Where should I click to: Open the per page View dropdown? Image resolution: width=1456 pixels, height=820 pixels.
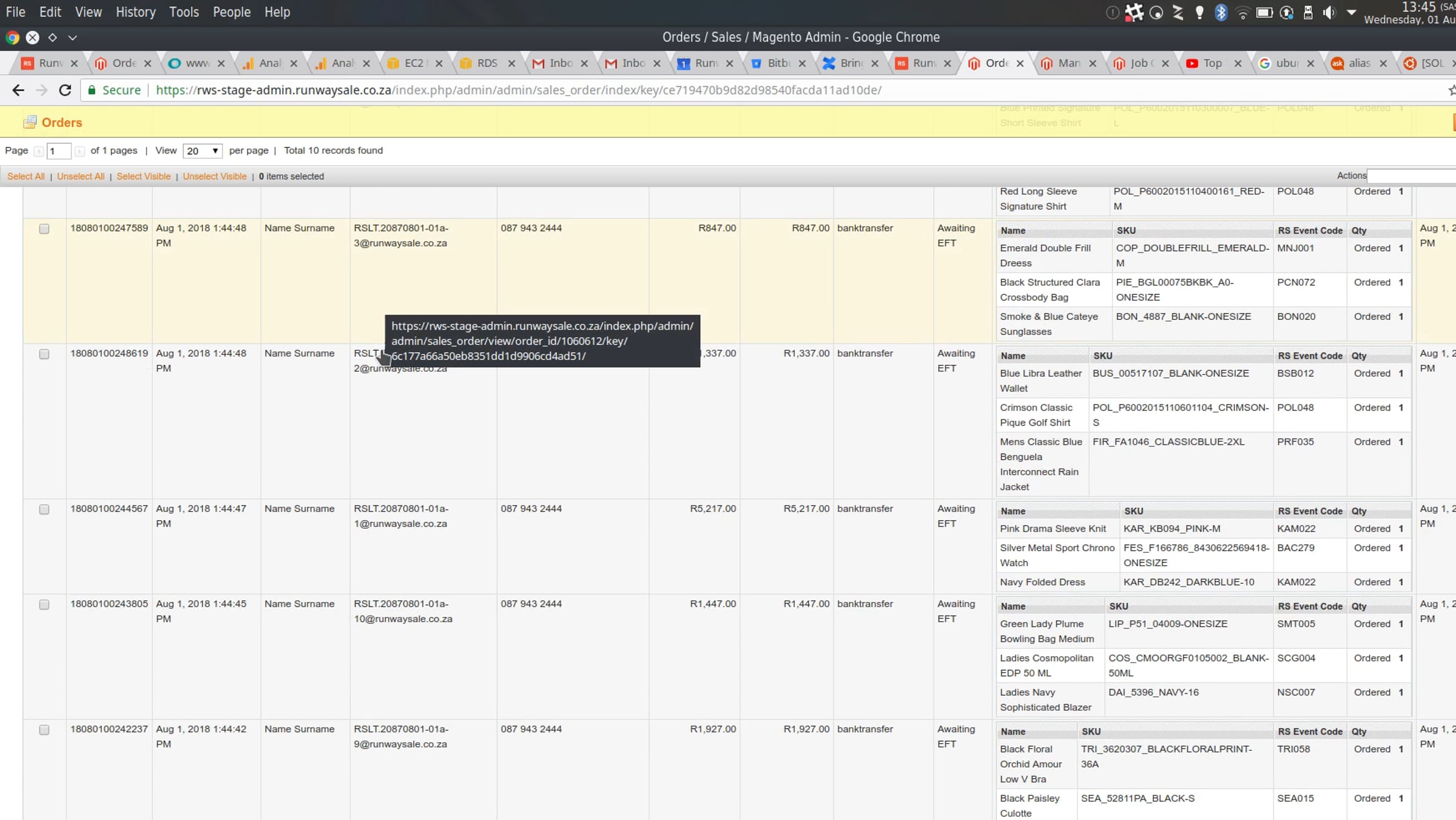pyautogui.click(x=202, y=151)
